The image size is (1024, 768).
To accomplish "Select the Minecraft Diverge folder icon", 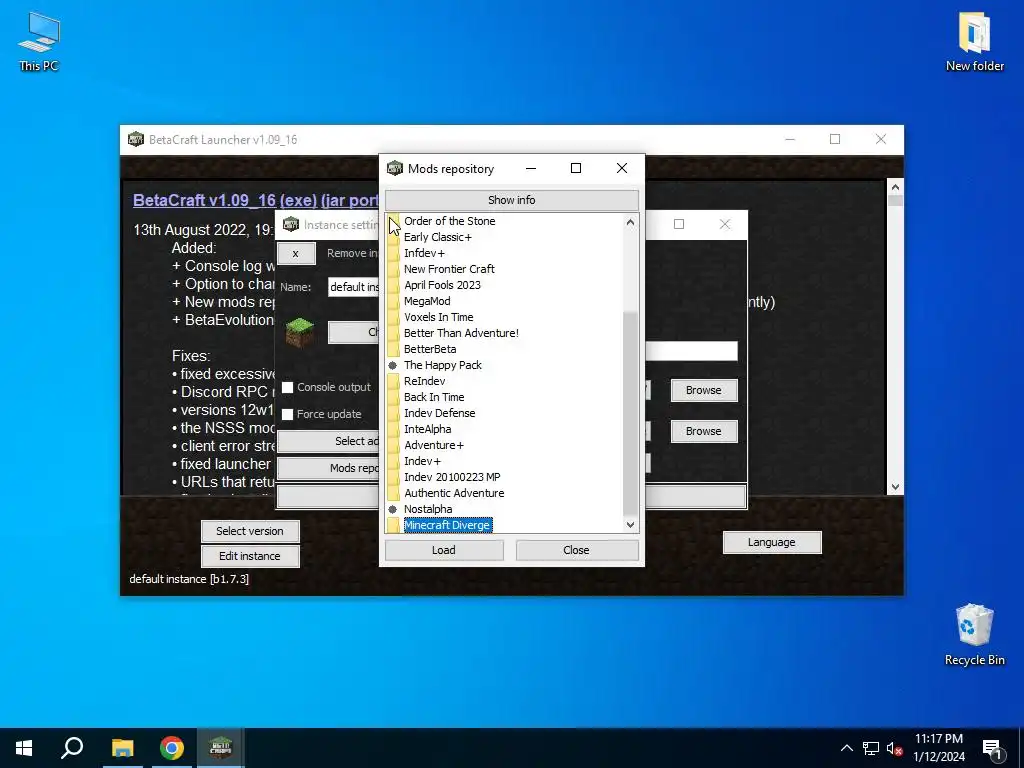I will point(393,525).
